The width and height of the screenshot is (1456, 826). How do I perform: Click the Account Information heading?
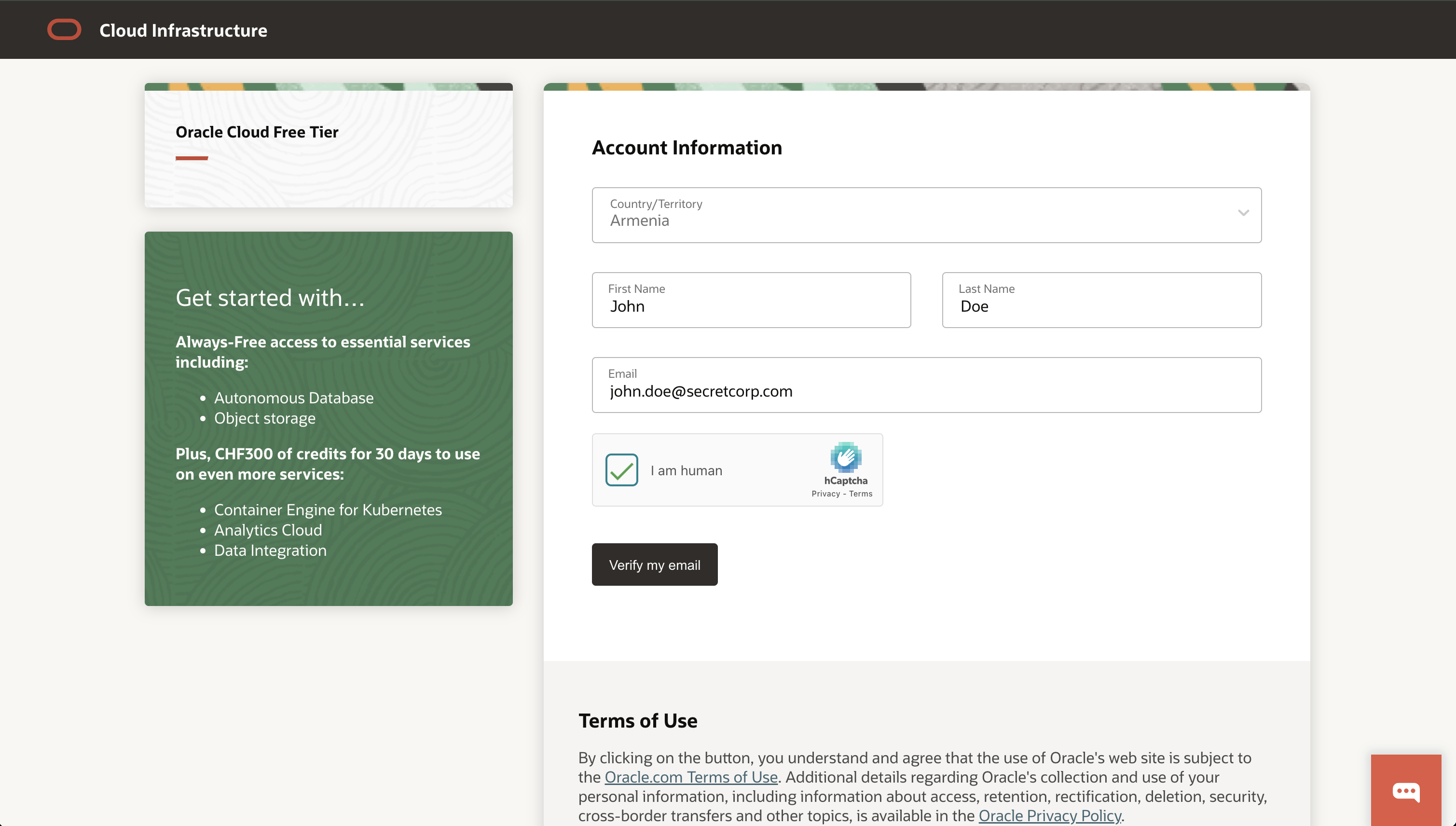pyautogui.click(x=687, y=148)
